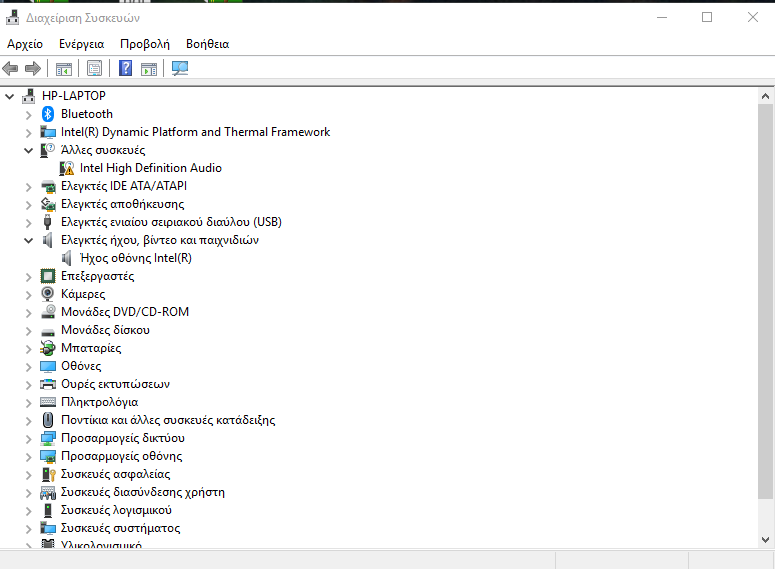Open Properties via the toolbar sheet icon
Screen dimensions: 775x569
[94, 68]
